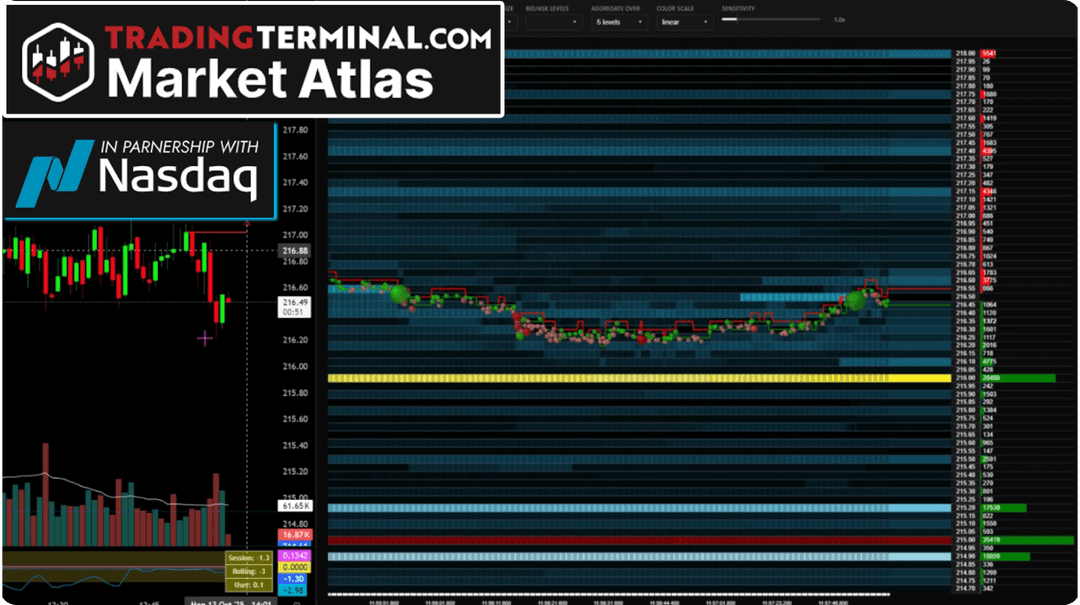
Task: Click the large green trade bubble on the right
Action: (857, 299)
